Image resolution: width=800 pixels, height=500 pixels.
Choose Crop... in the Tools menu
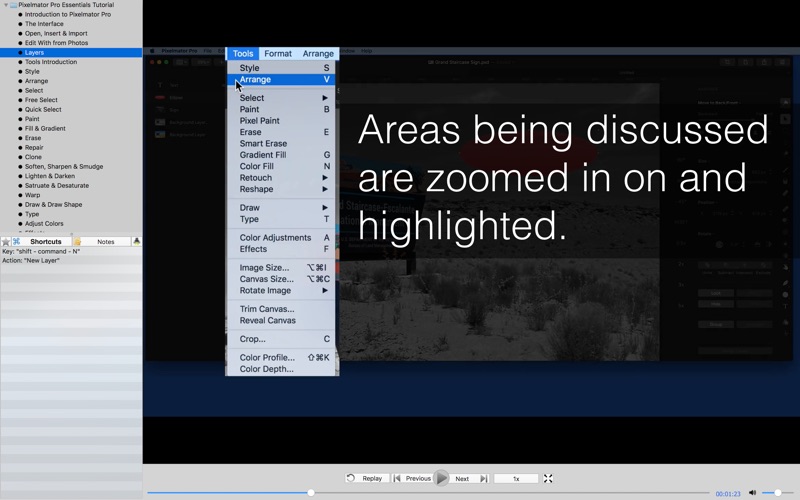click(282, 339)
